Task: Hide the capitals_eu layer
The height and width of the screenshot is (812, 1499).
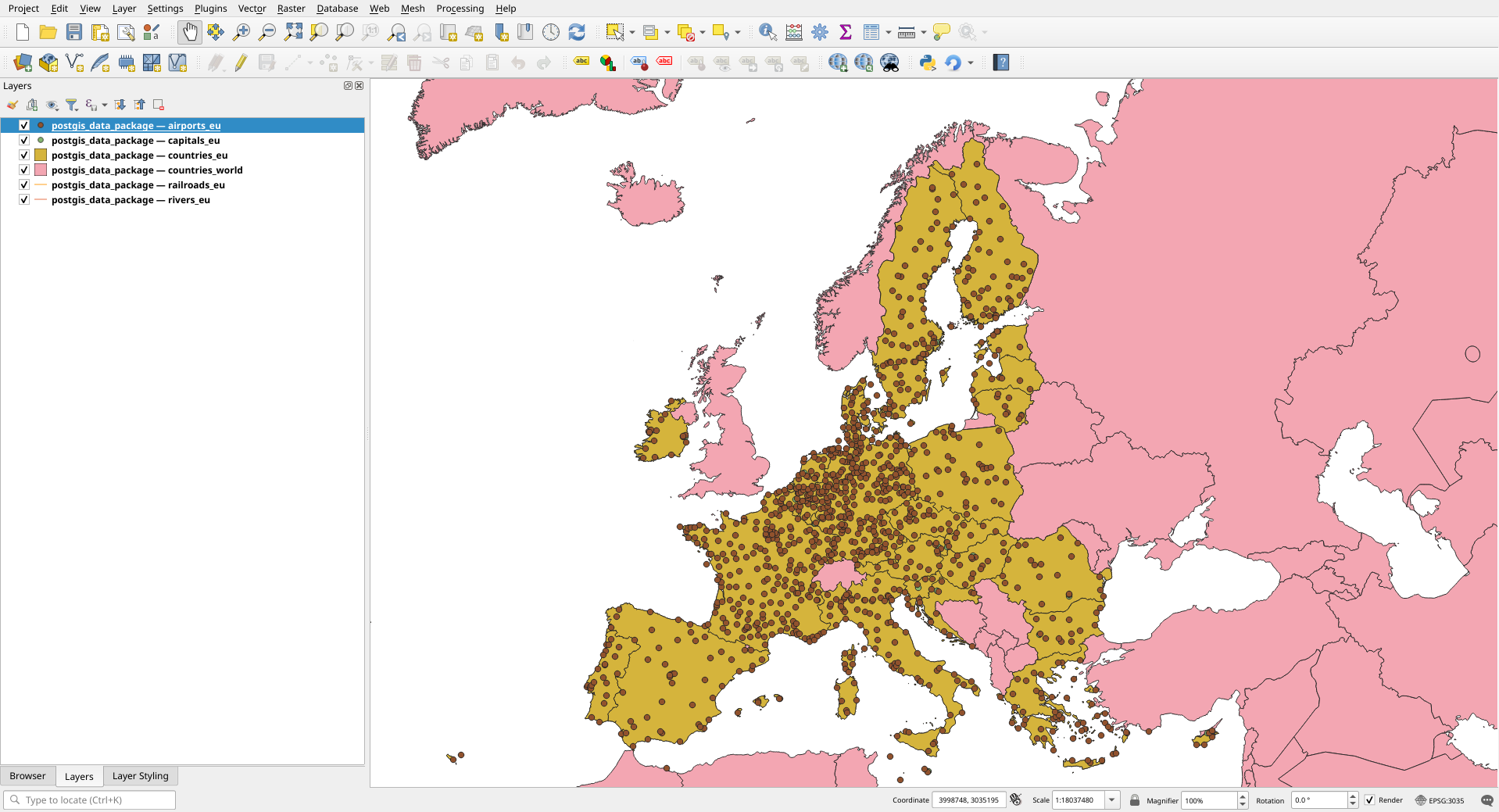Action: 24,141
